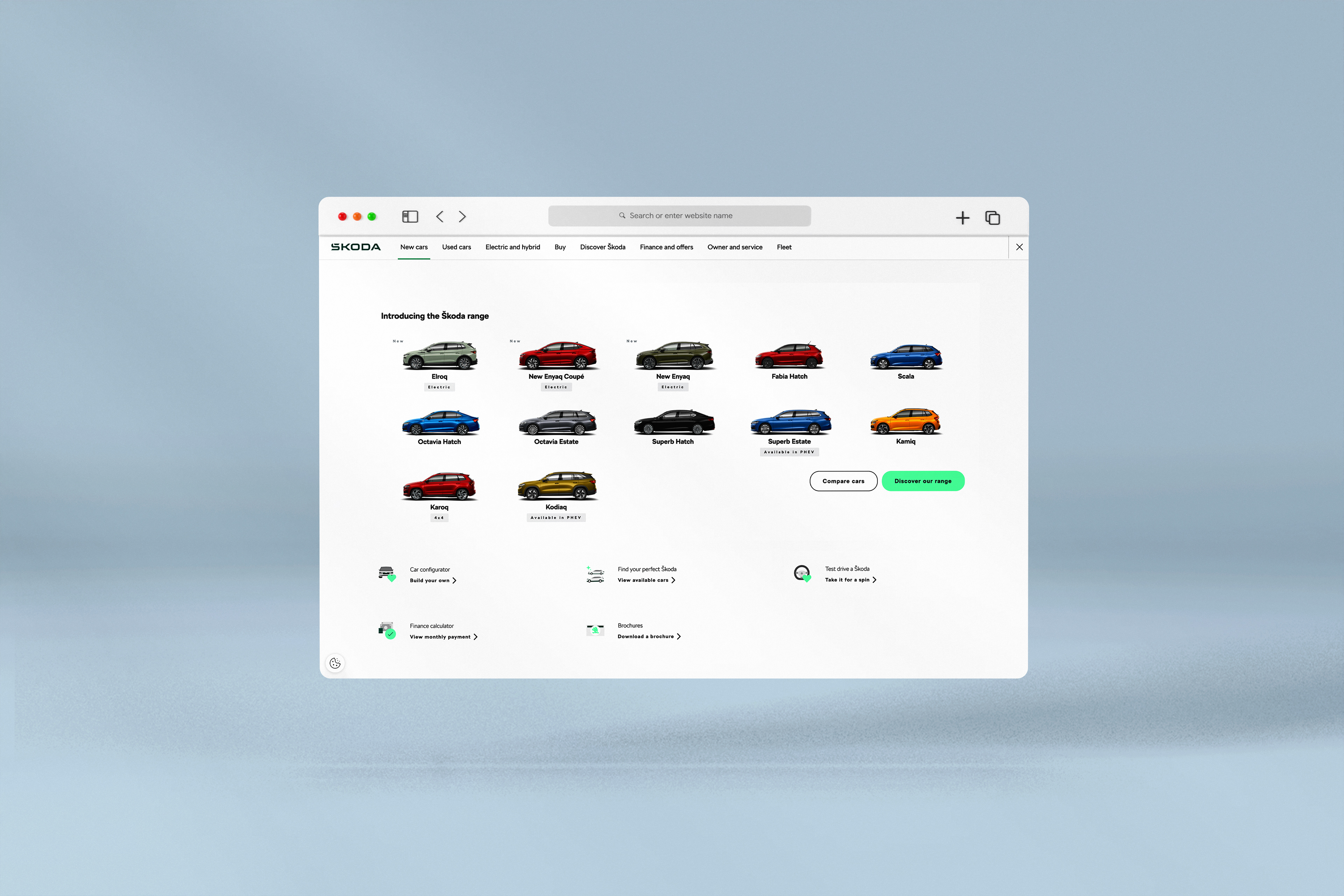The image size is (1344, 896).
Task: Click the Finance calculator icon
Action: [387, 630]
